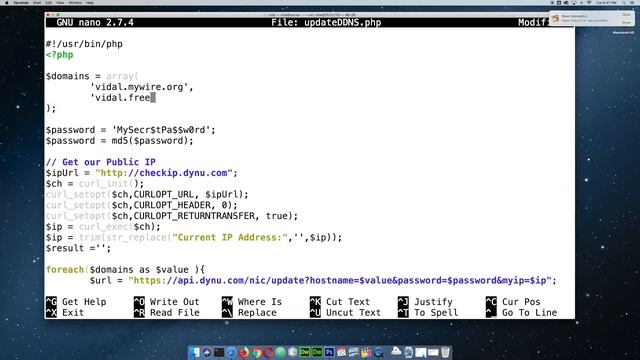Click the '^O Write Out' shortcut label
The width and height of the screenshot is (640, 360).
point(167,302)
